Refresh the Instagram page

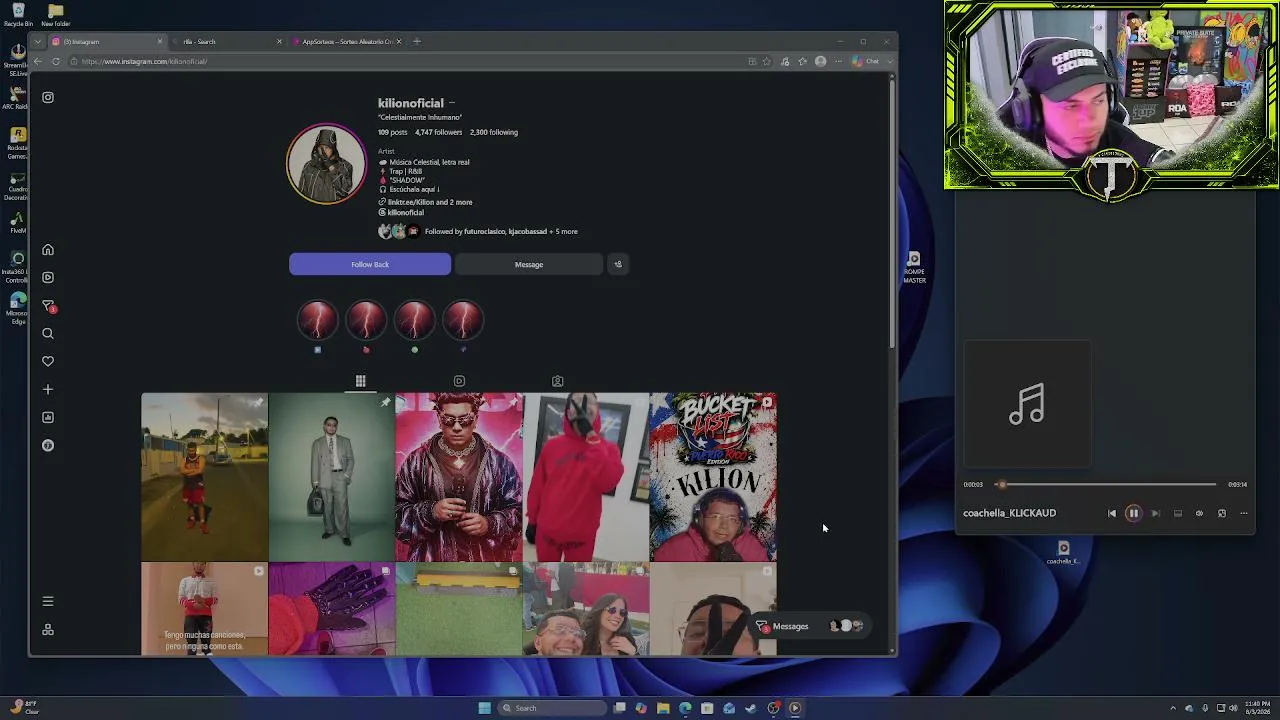tap(56, 61)
